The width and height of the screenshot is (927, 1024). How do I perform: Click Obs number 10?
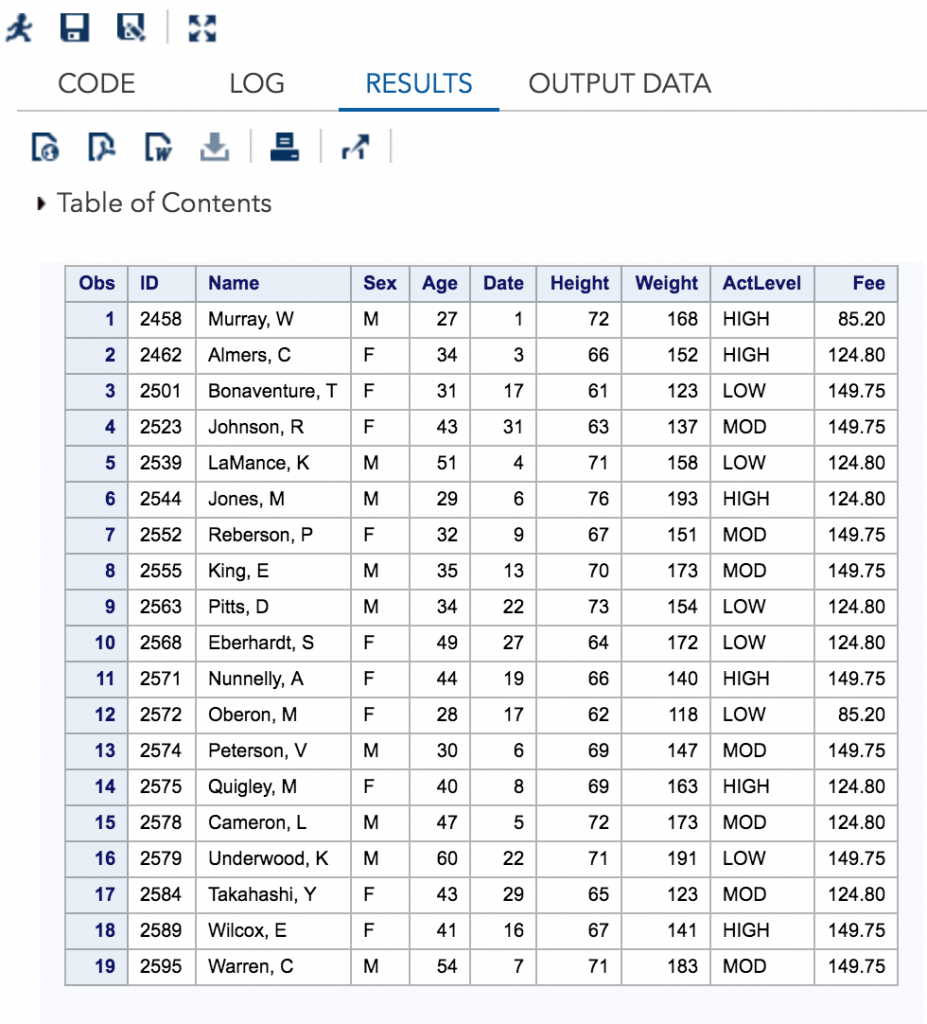point(105,643)
